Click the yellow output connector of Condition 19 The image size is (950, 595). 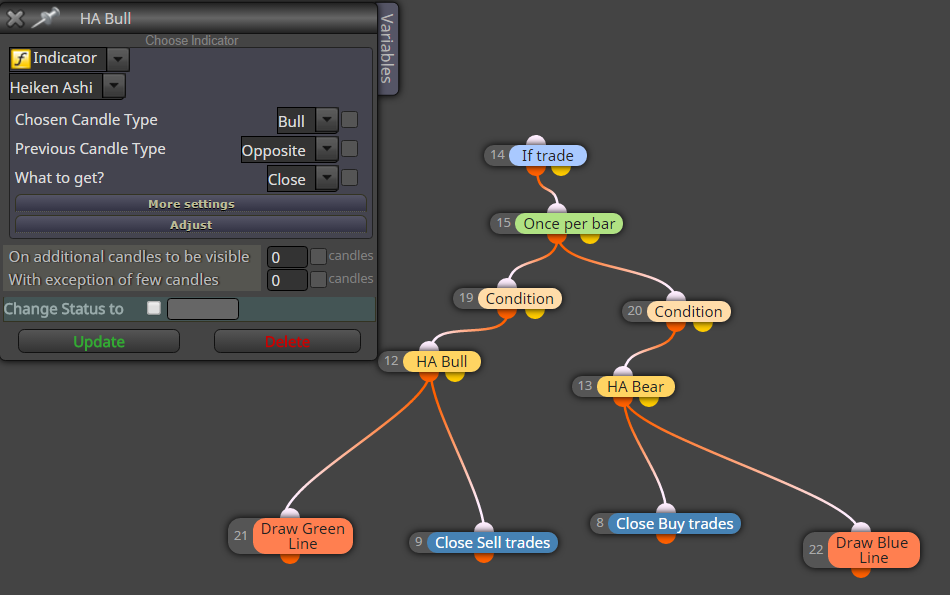point(534,313)
